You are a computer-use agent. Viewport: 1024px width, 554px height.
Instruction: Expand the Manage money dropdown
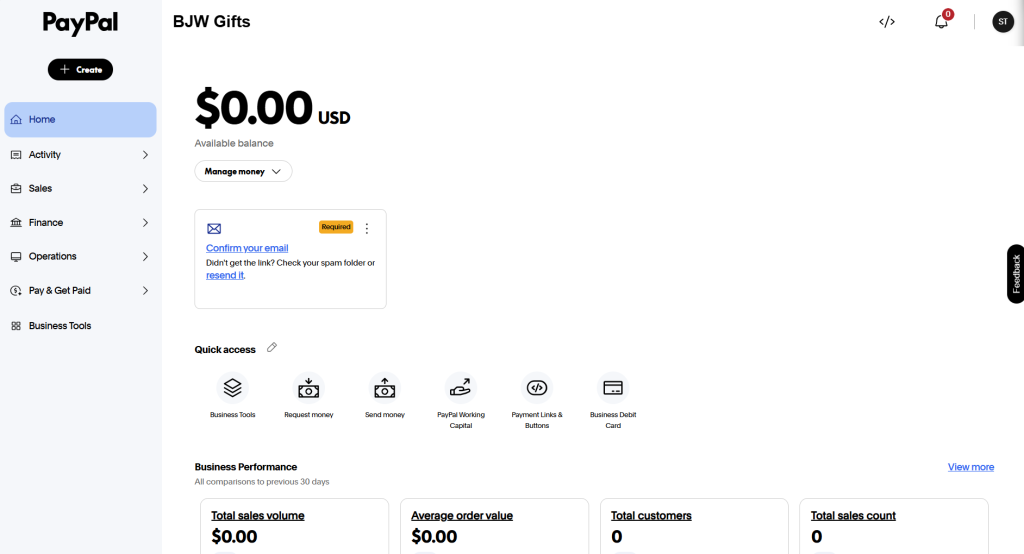(x=243, y=171)
